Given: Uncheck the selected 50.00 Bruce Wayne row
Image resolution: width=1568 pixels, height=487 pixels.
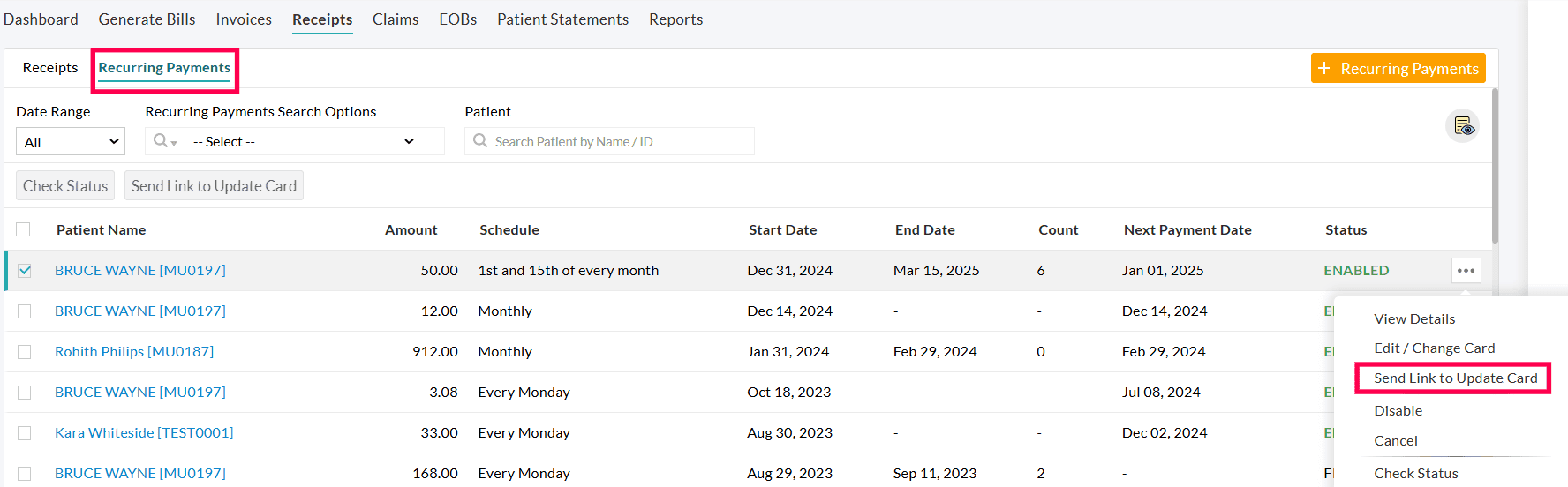Looking at the screenshot, I should [x=25, y=271].
